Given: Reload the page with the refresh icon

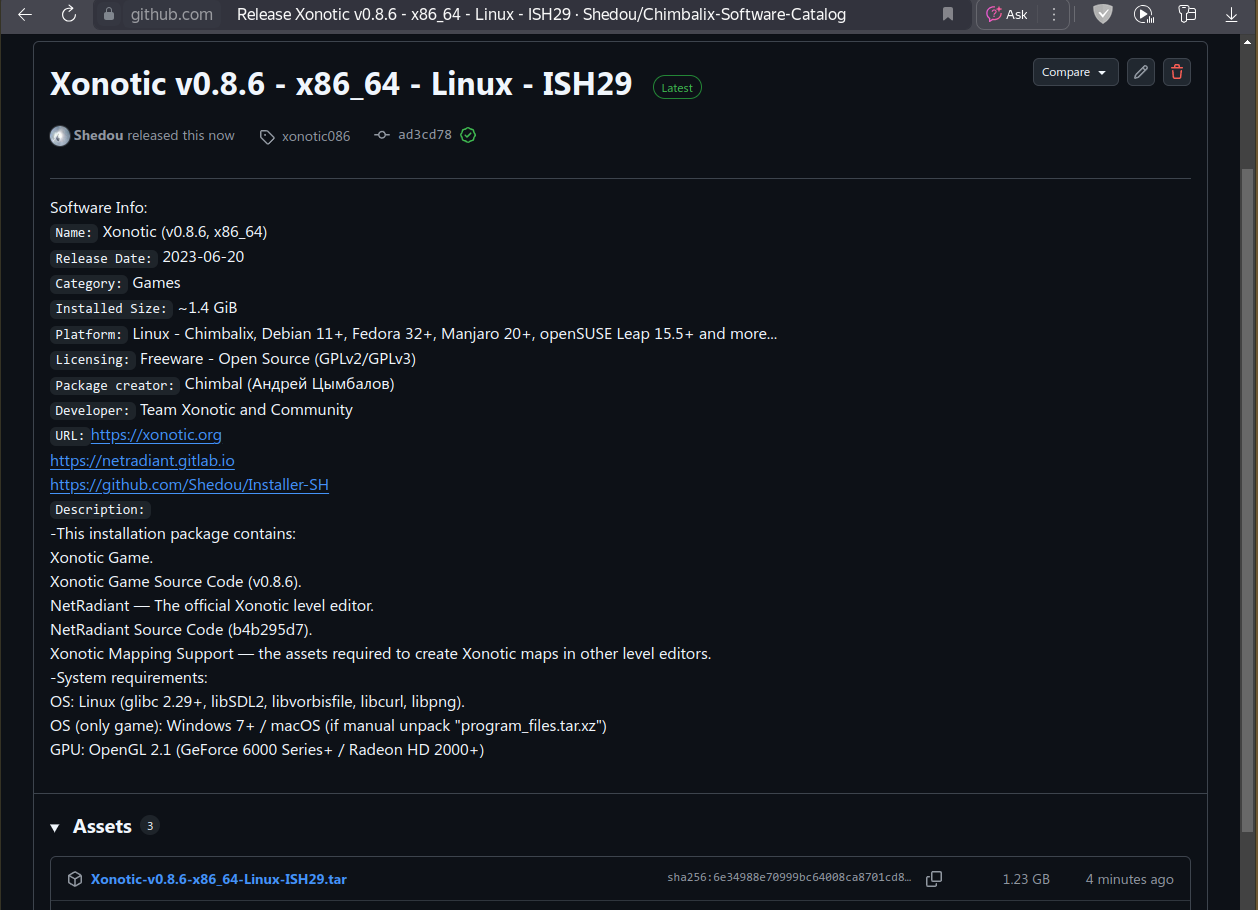Looking at the screenshot, I should click(69, 14).
